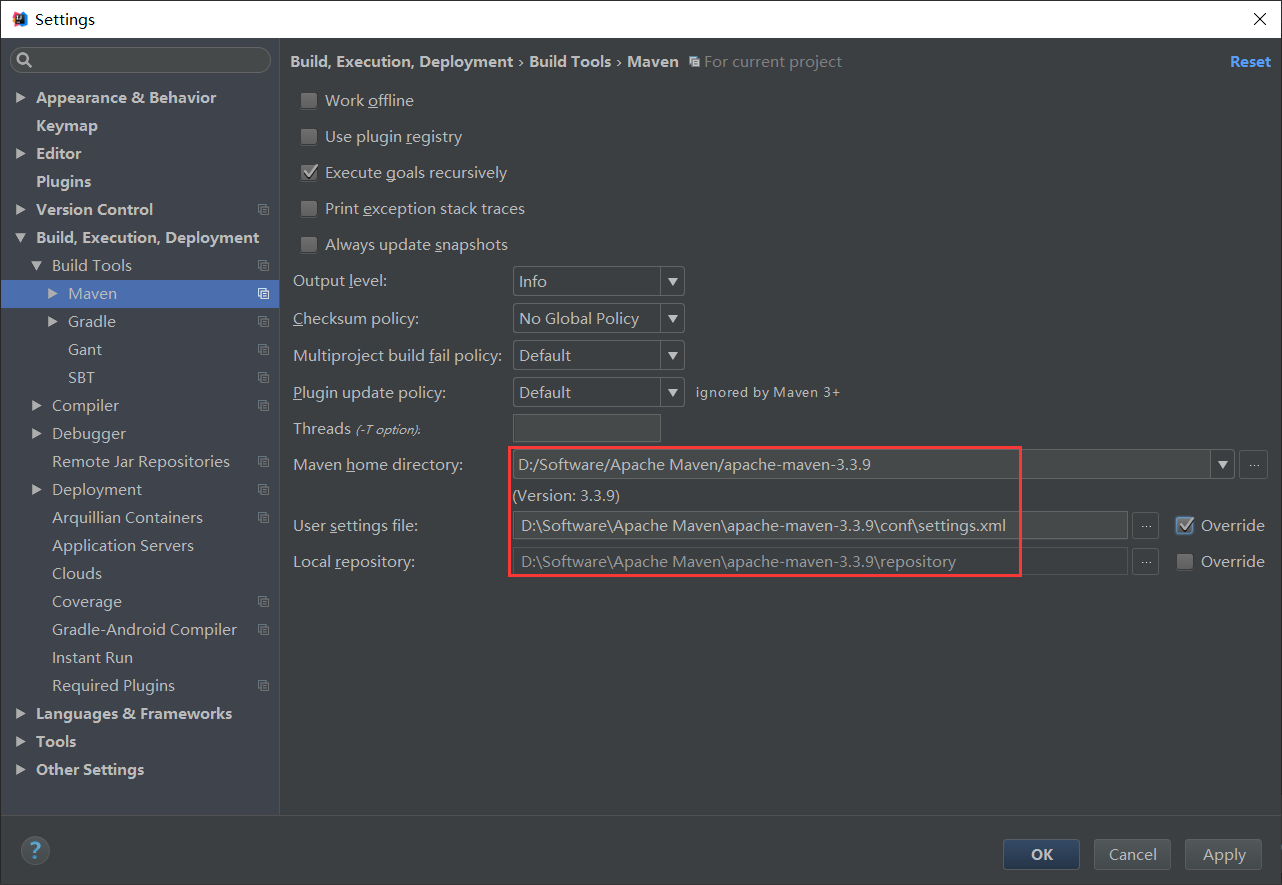This screenshot has width=1282, height=885.
Task: Click the project-level icon beside Version Control
Action: tap(263, 210)
